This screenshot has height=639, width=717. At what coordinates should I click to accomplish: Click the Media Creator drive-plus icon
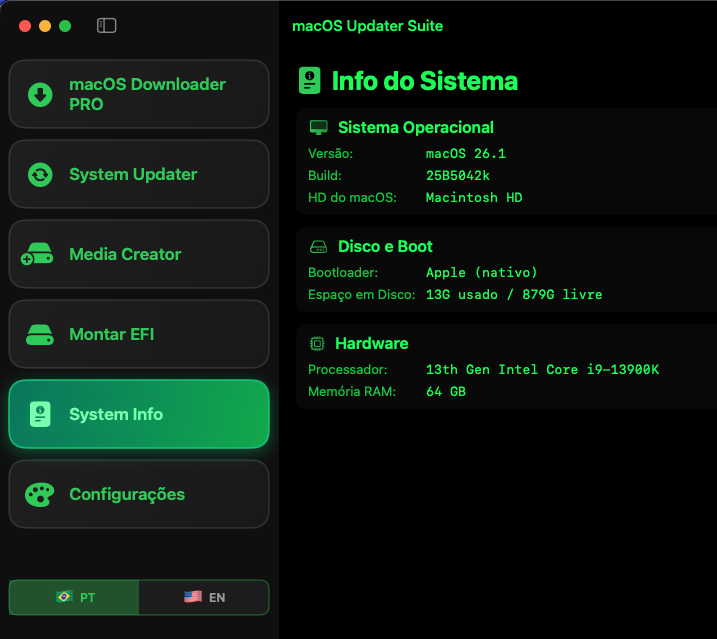pyautogui.click(x=37, y=254)
